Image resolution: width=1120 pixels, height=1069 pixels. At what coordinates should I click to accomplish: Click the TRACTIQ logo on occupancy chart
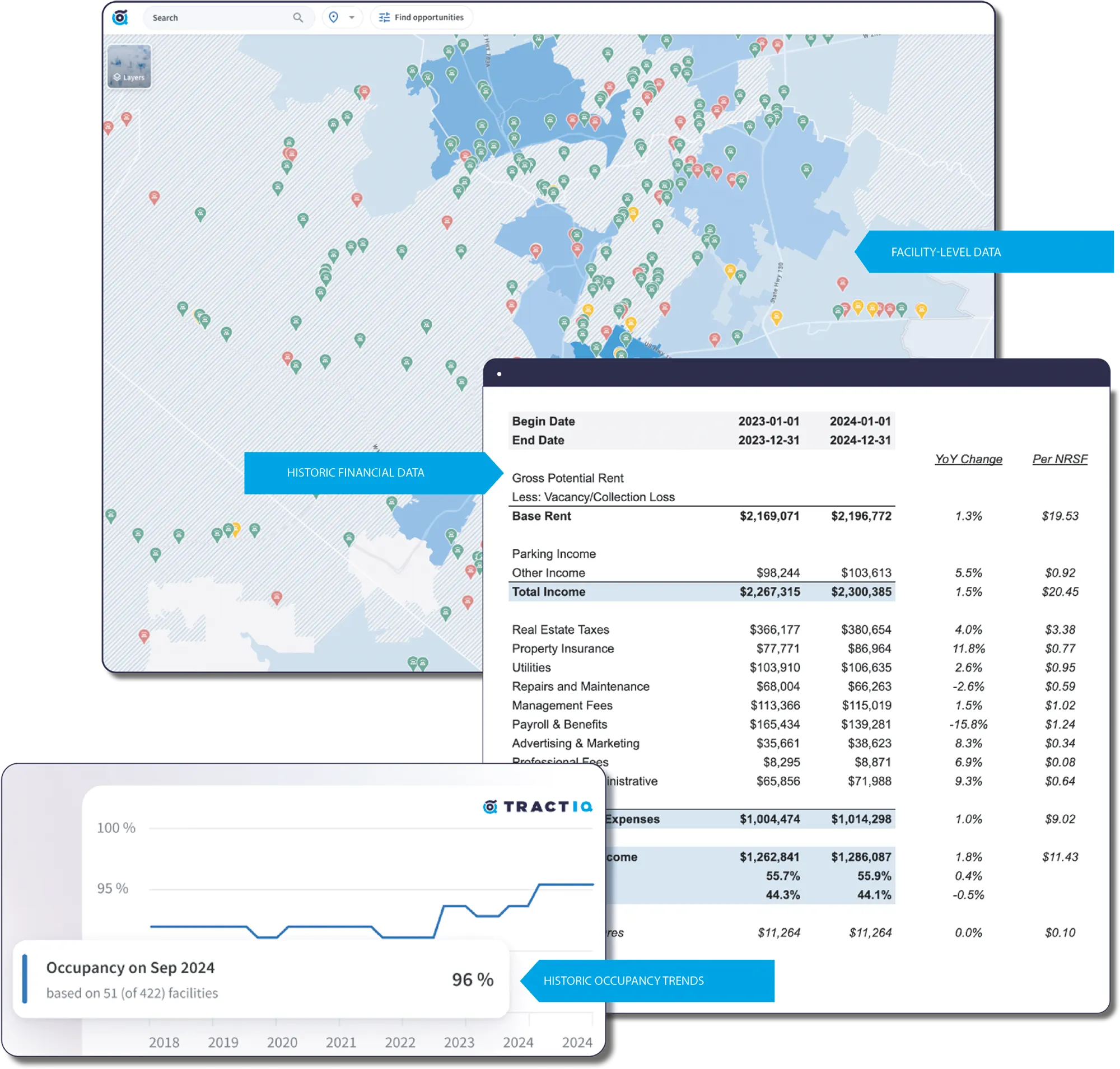click(538, 806)
